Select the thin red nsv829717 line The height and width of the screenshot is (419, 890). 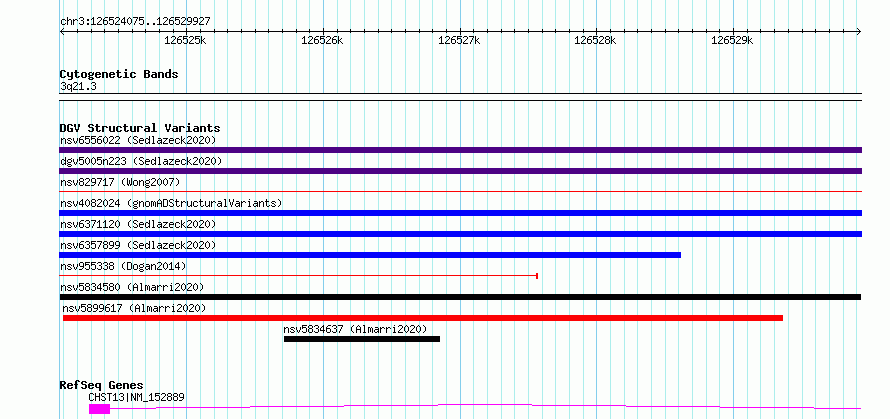point(460,192)
